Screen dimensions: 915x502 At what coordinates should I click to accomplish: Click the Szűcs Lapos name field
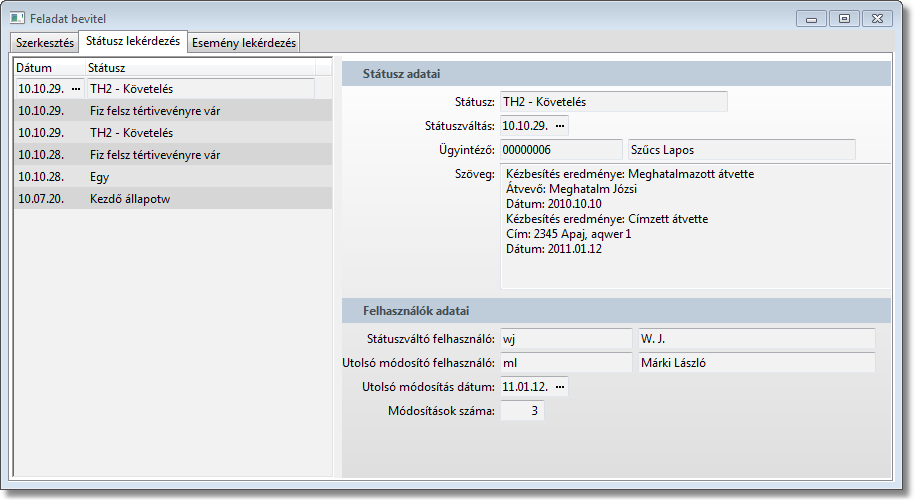[742, 149]
